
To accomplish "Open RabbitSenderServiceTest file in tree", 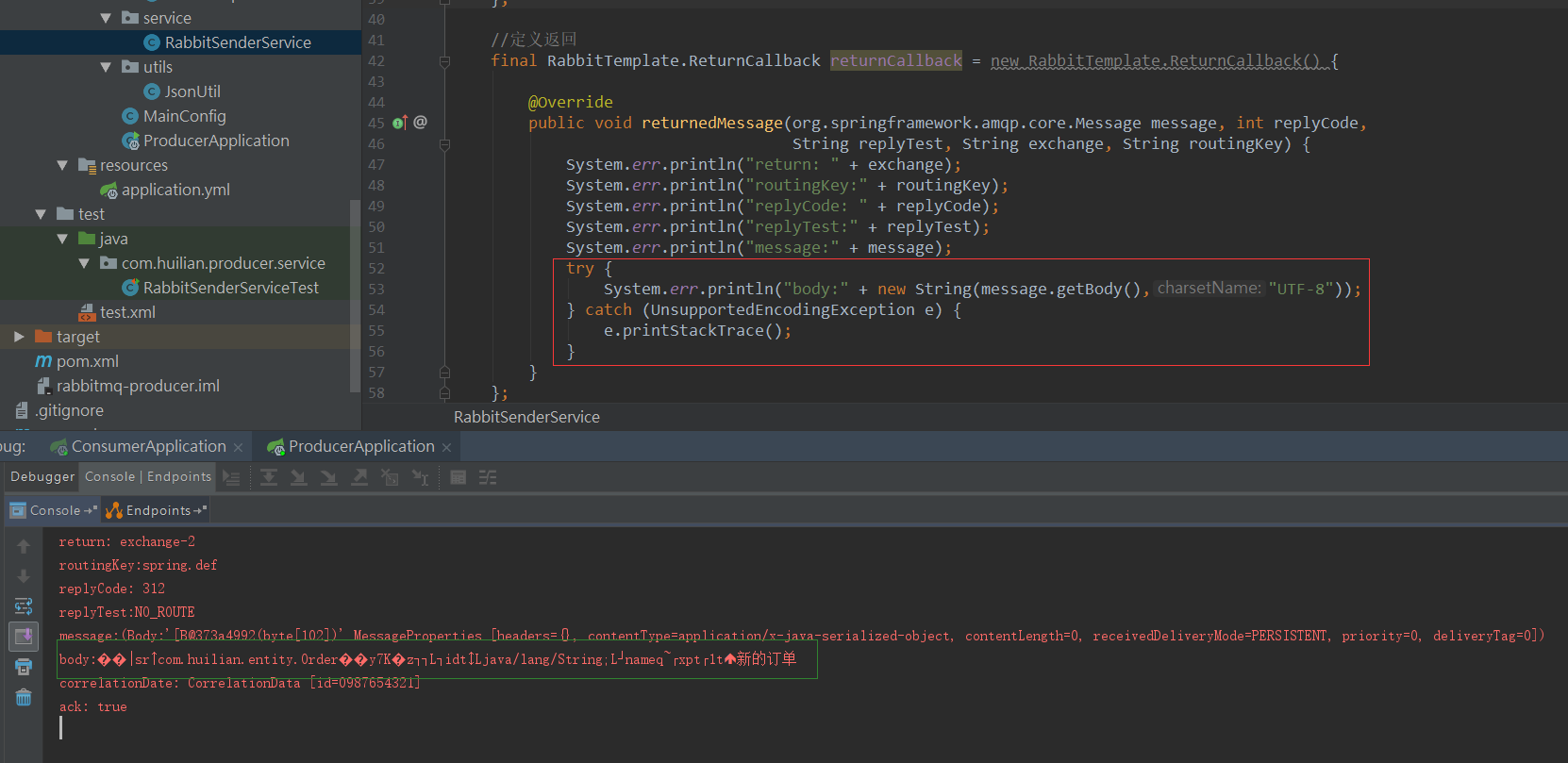I will click(230, 288).
